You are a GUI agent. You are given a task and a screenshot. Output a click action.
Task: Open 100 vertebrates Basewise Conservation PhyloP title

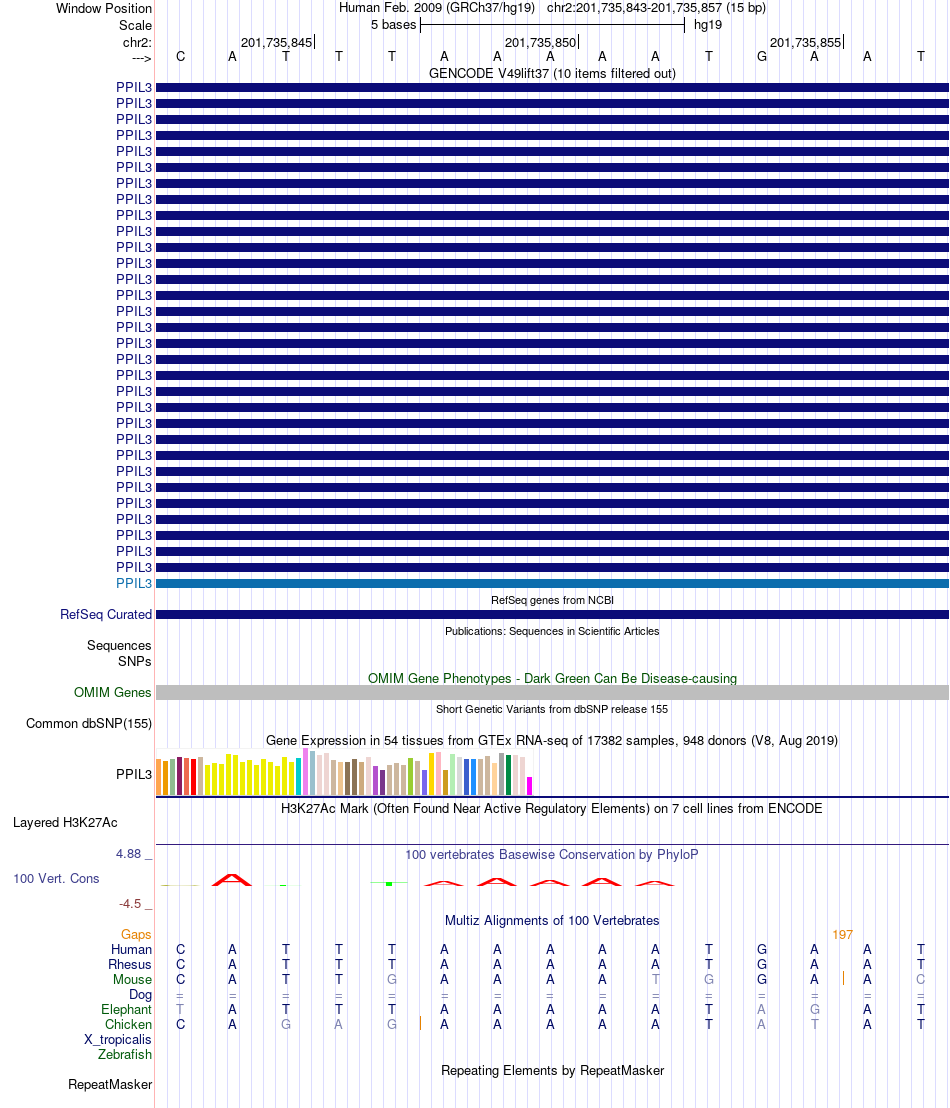[552, 854]
